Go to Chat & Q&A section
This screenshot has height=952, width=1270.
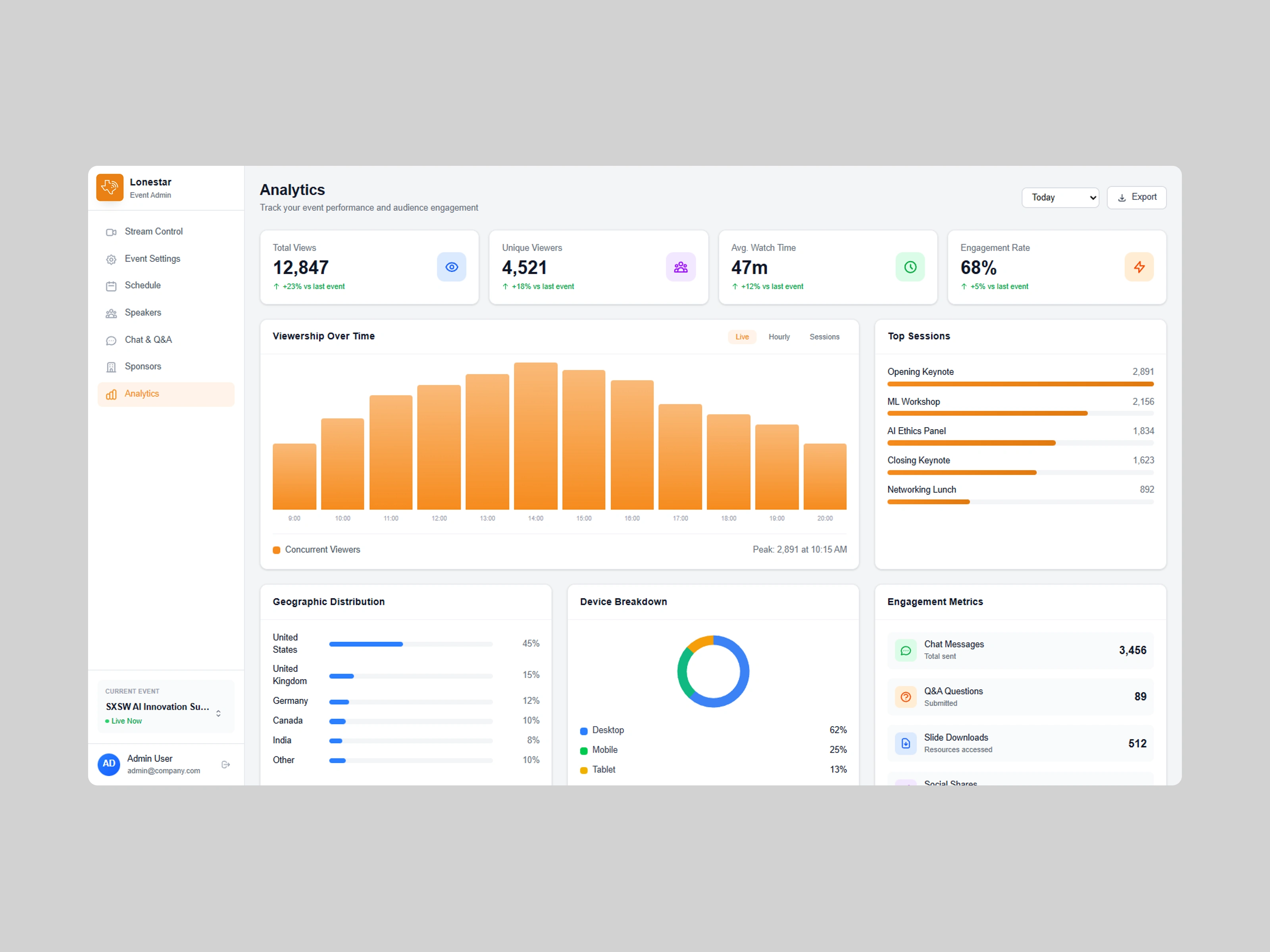[x=148, y=340]
